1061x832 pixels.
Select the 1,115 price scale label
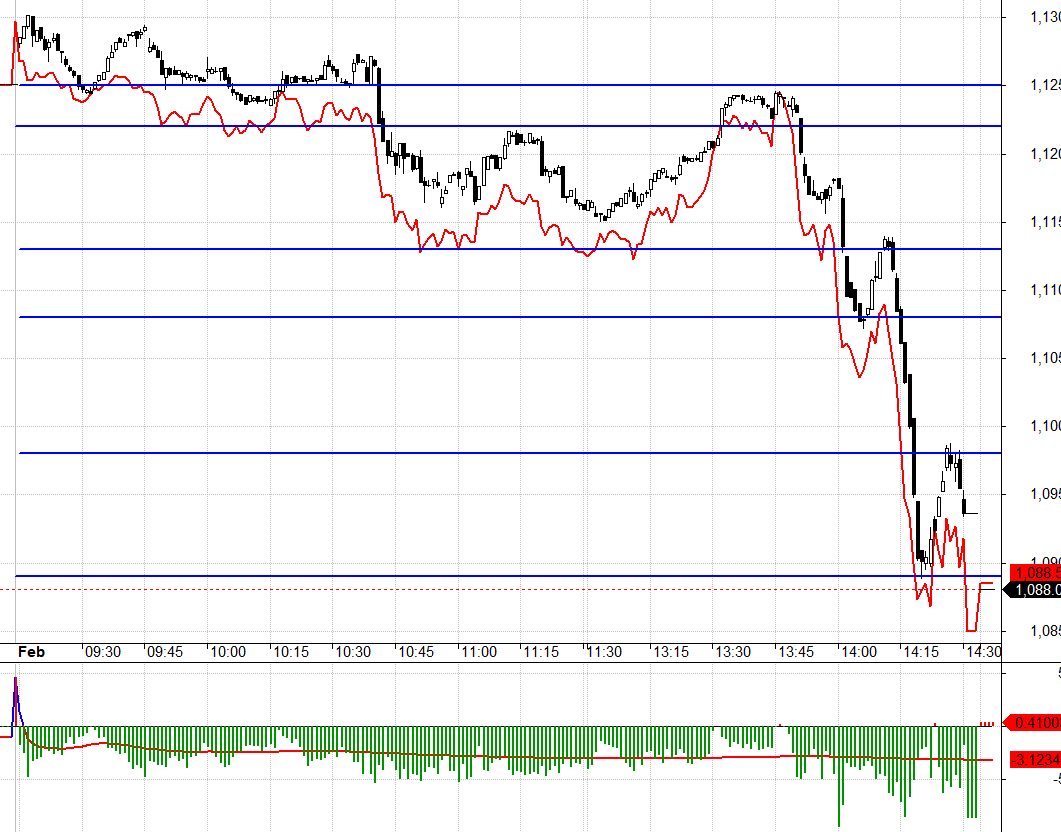click(1044, 222)
